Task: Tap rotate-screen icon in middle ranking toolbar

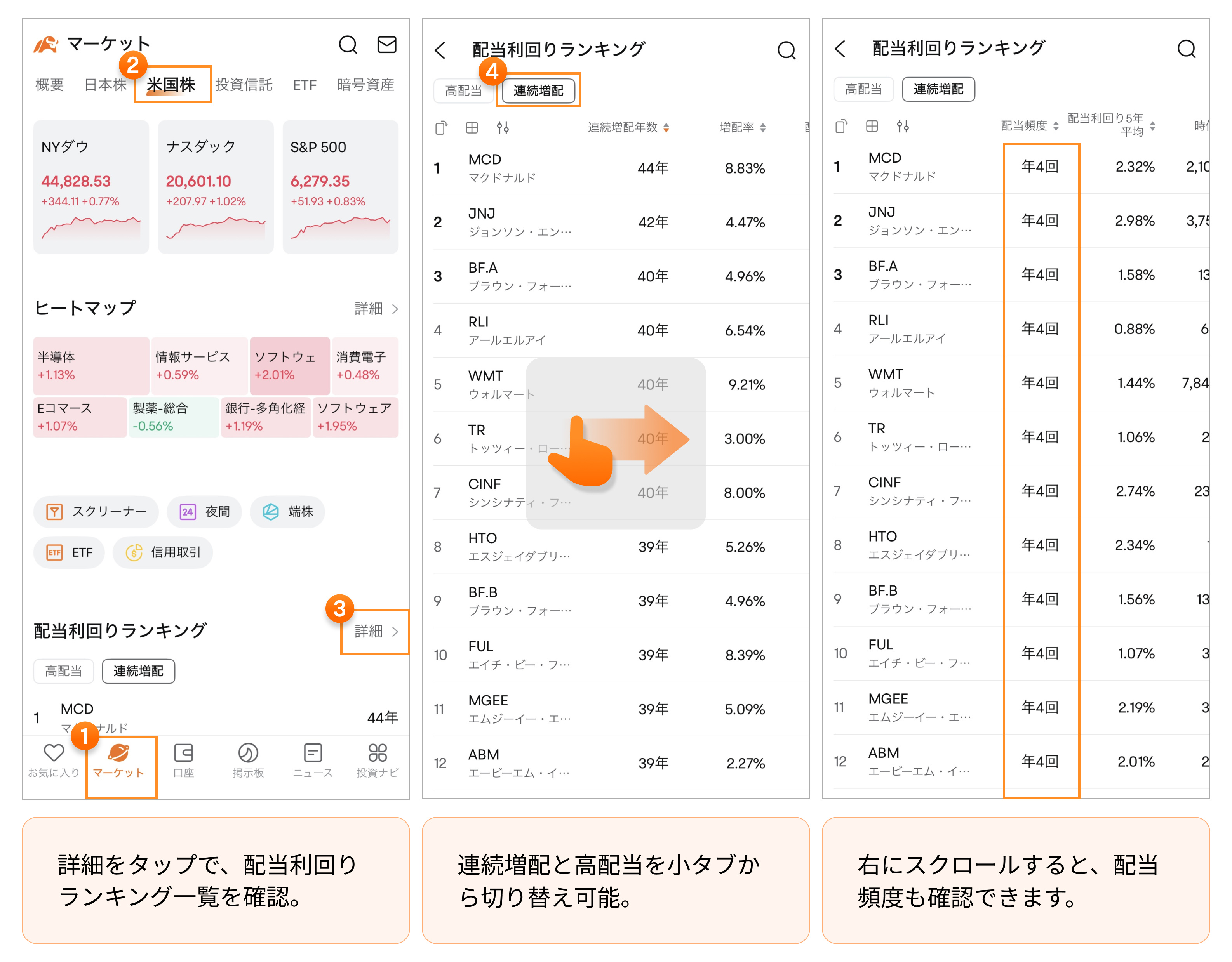Action: point(441,128)
